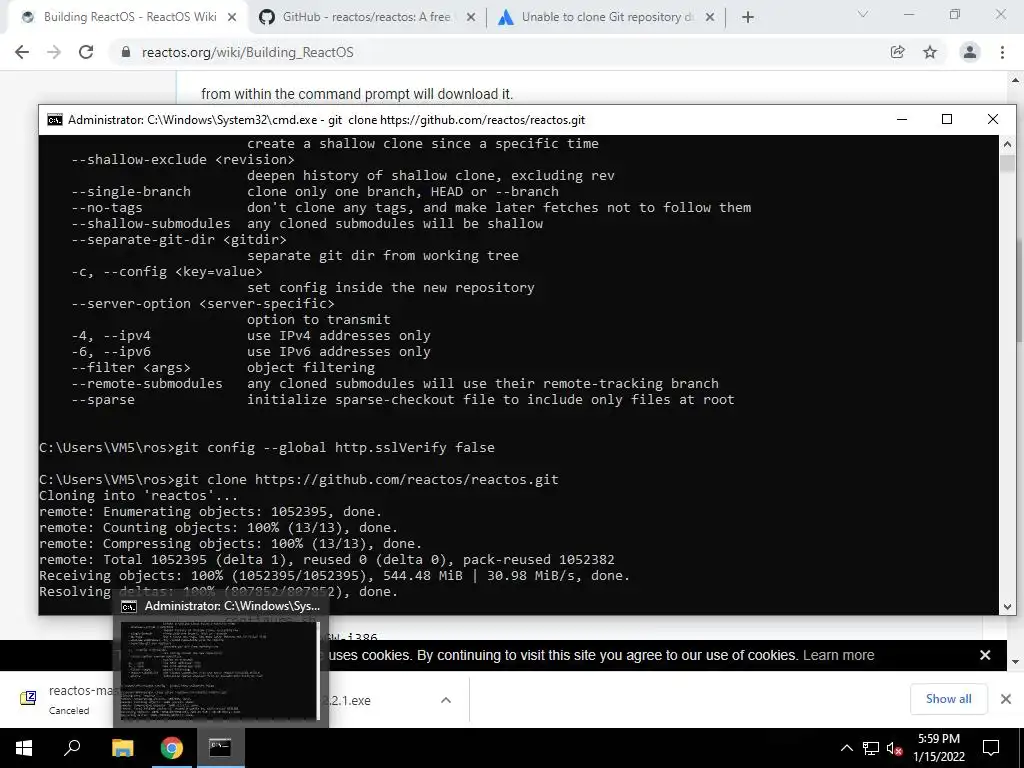This screenshot has height=768, width=1024.
Task: Bookmark this page with the star
Action: pyautogui.click(x=930, y=52)
